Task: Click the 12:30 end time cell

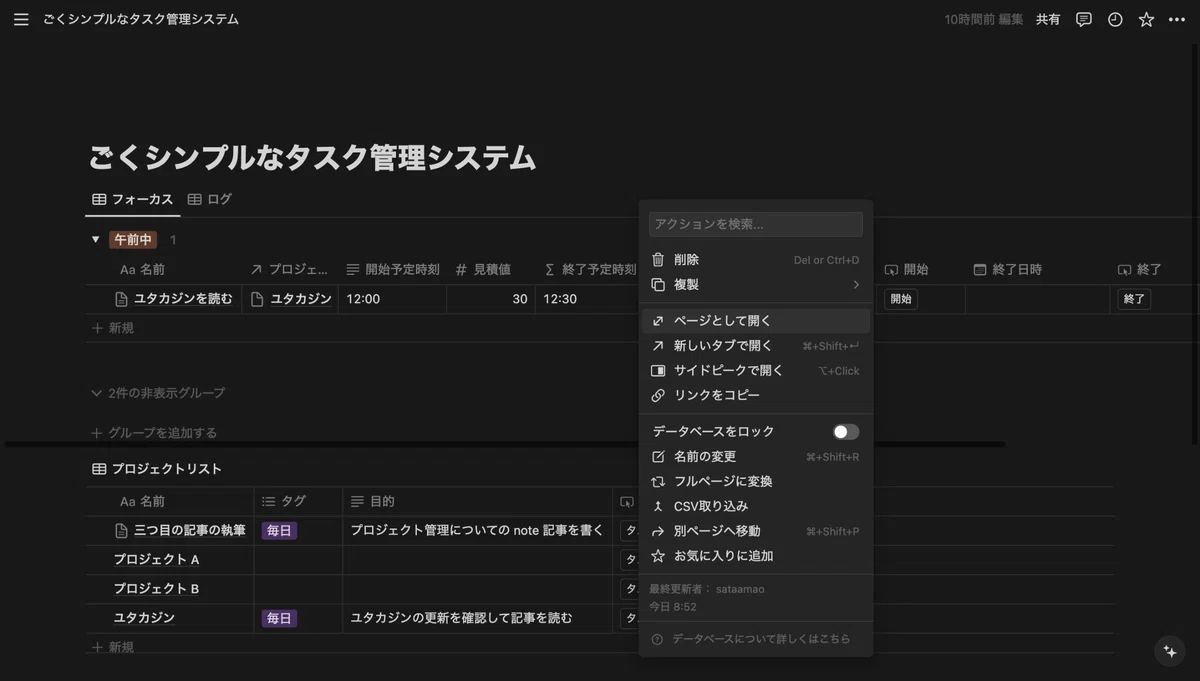Action: click(x=588, y=299)
